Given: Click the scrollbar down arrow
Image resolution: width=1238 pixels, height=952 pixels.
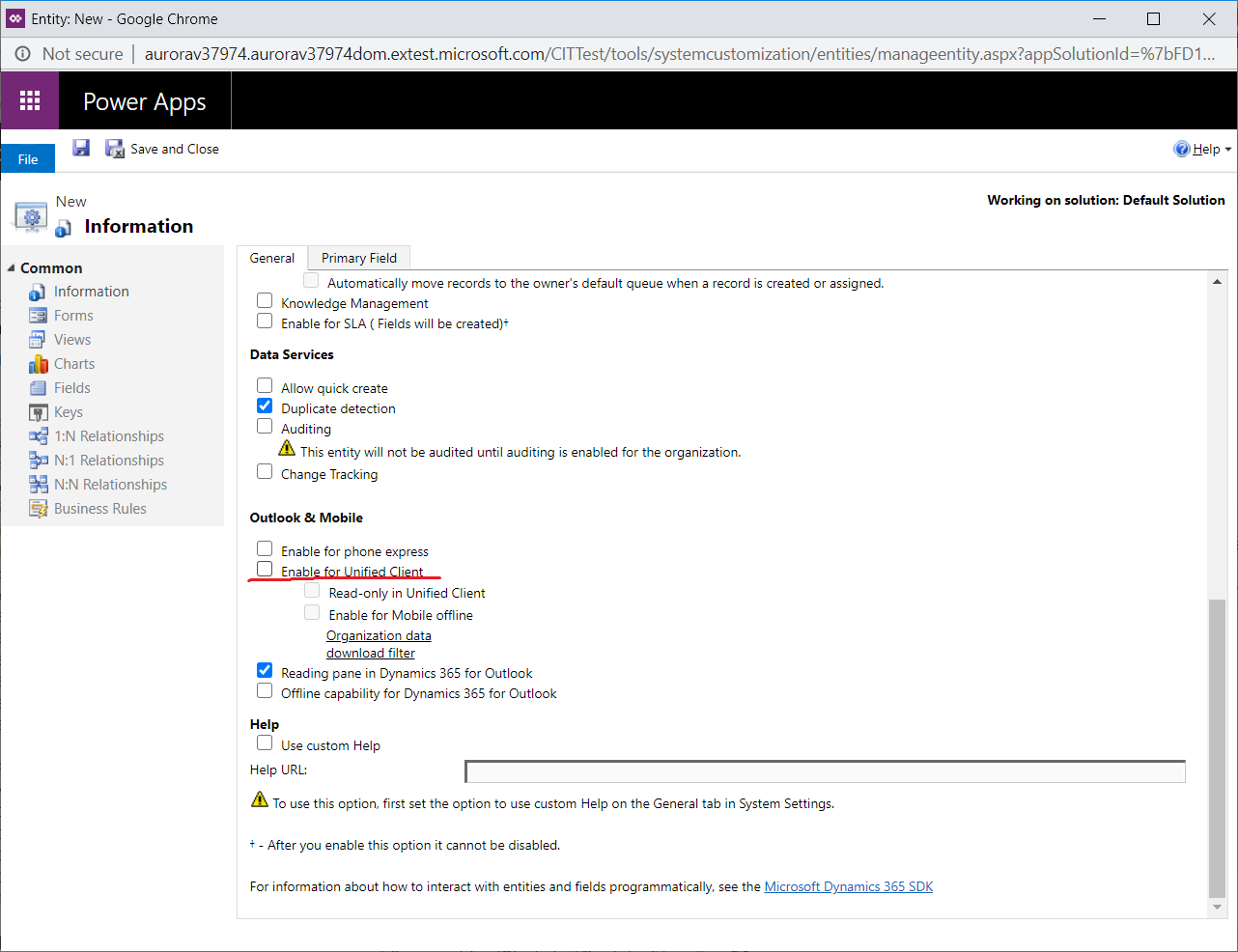Looking at the screenshot, I should (x=1217, y=907).
